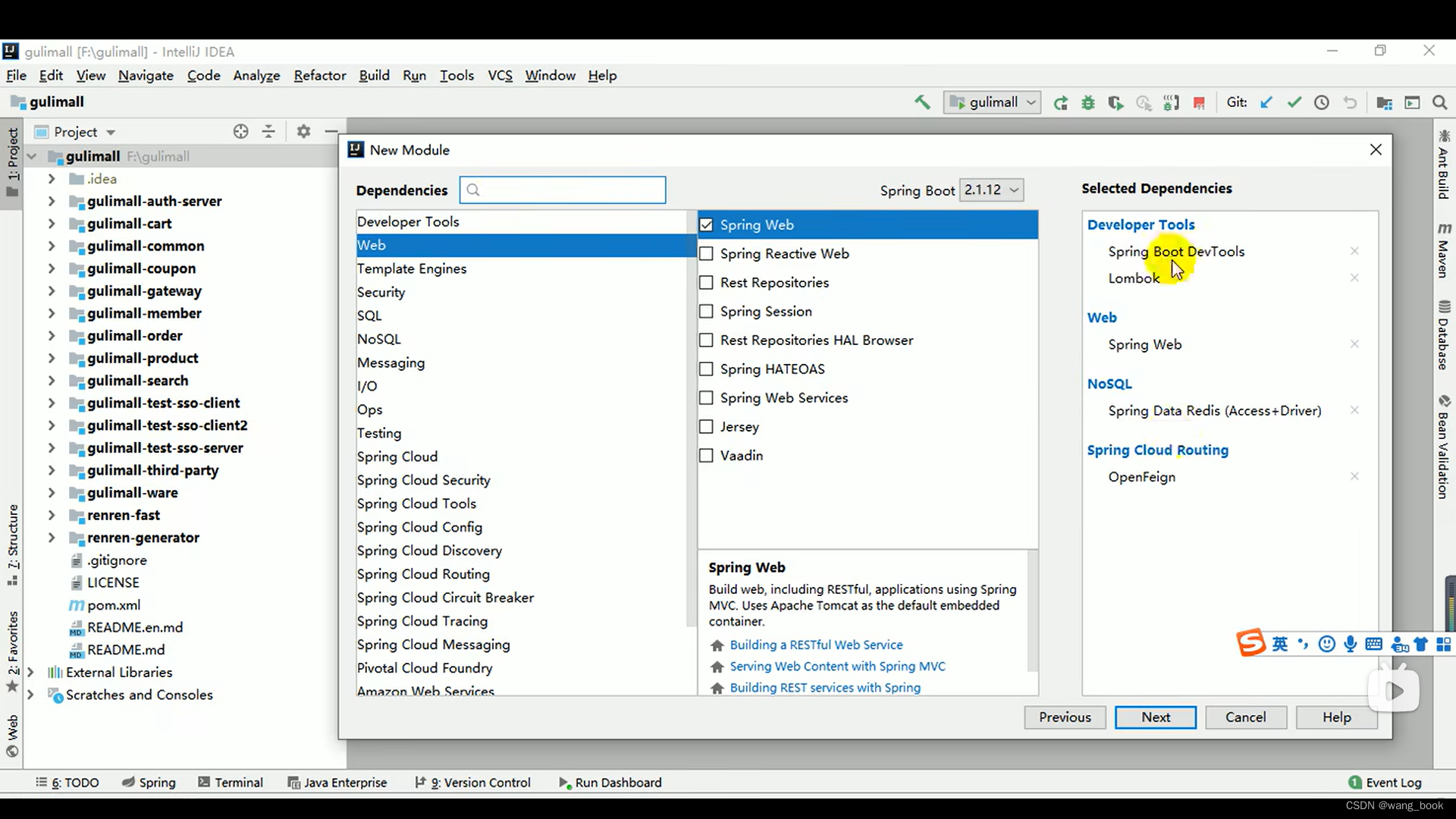
Task: Open Spring Boot version dropdown
Action: pos(991,190)
